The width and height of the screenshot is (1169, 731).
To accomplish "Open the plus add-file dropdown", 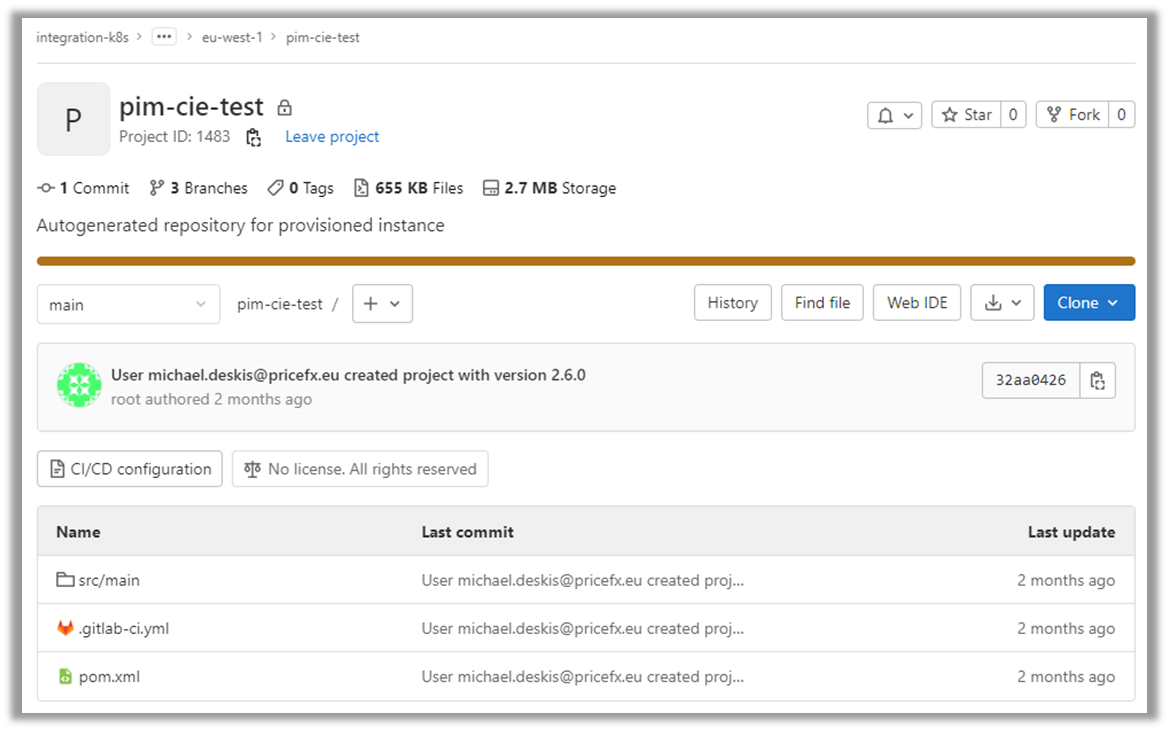I will [382, 304].
